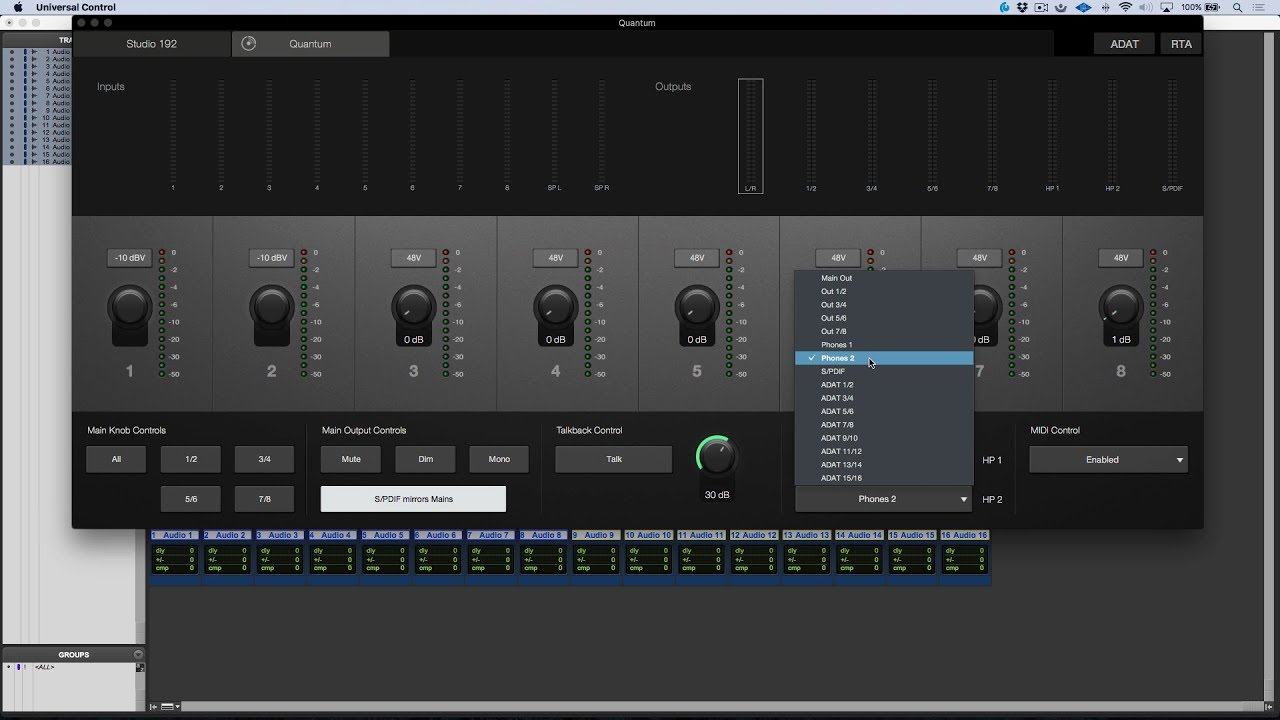Choose ADAT 15/16 from the list
The height and width of the screenshot is (720, 1280).
884,478
